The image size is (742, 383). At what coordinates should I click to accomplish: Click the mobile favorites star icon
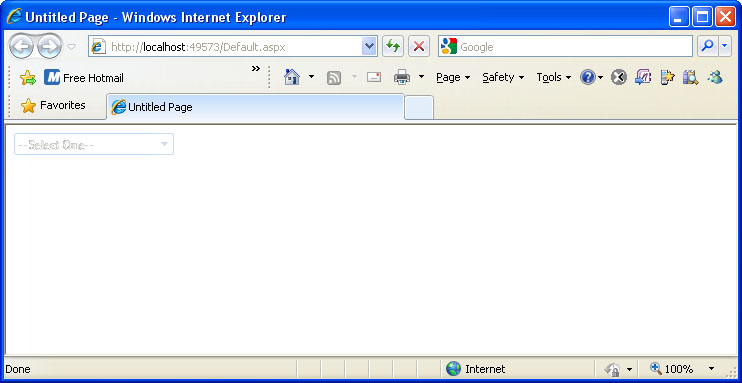(667, 77)
